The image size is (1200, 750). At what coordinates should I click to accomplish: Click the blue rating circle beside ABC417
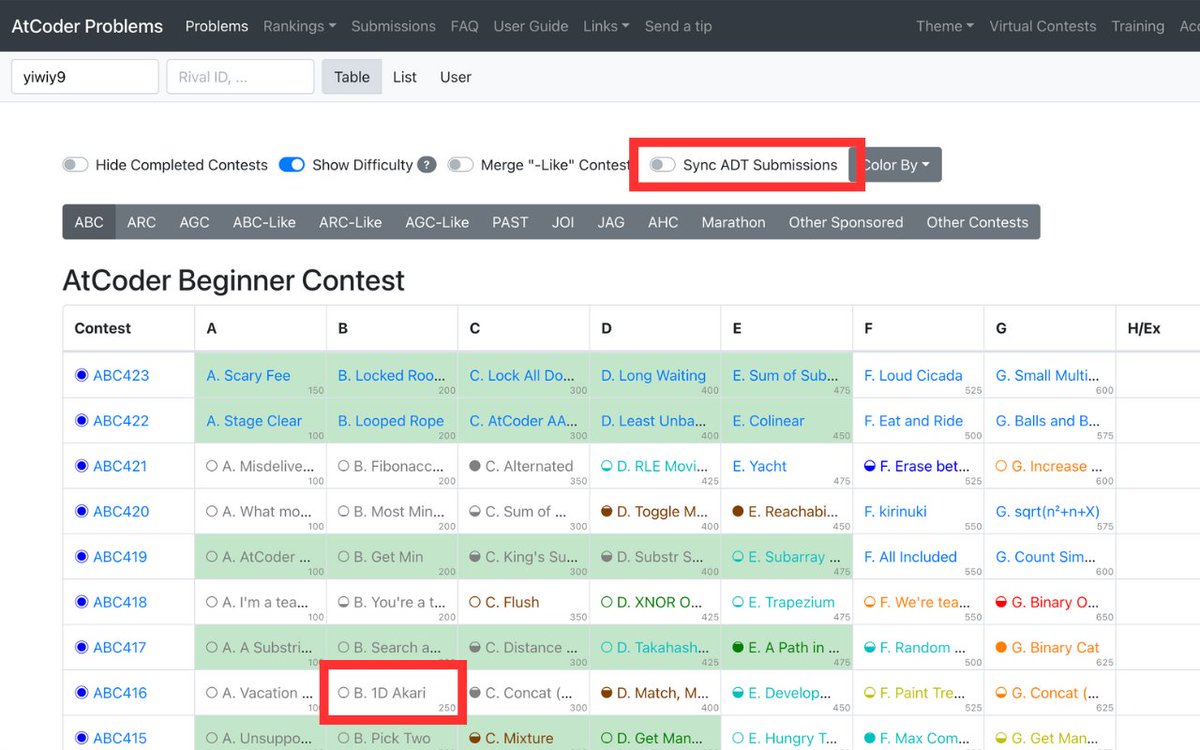(82, 648)
